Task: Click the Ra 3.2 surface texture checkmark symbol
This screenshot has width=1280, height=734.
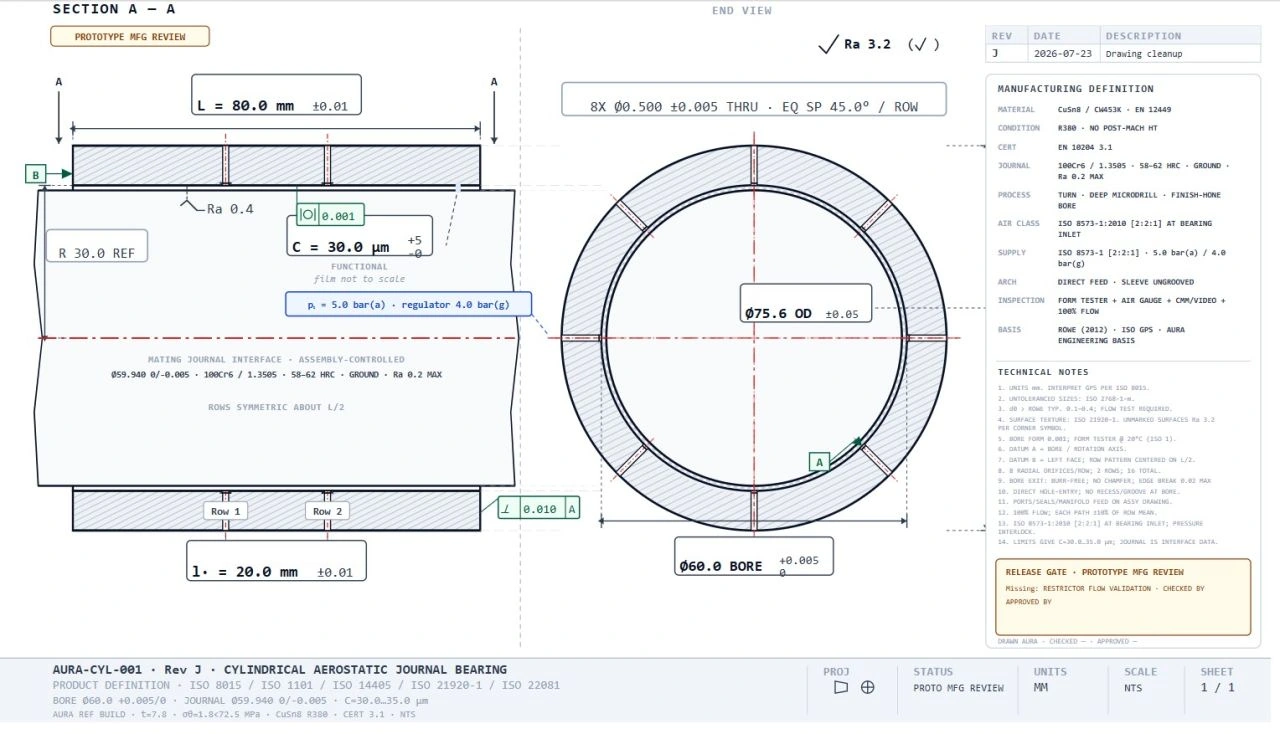Action: click(x=829, y=44)
